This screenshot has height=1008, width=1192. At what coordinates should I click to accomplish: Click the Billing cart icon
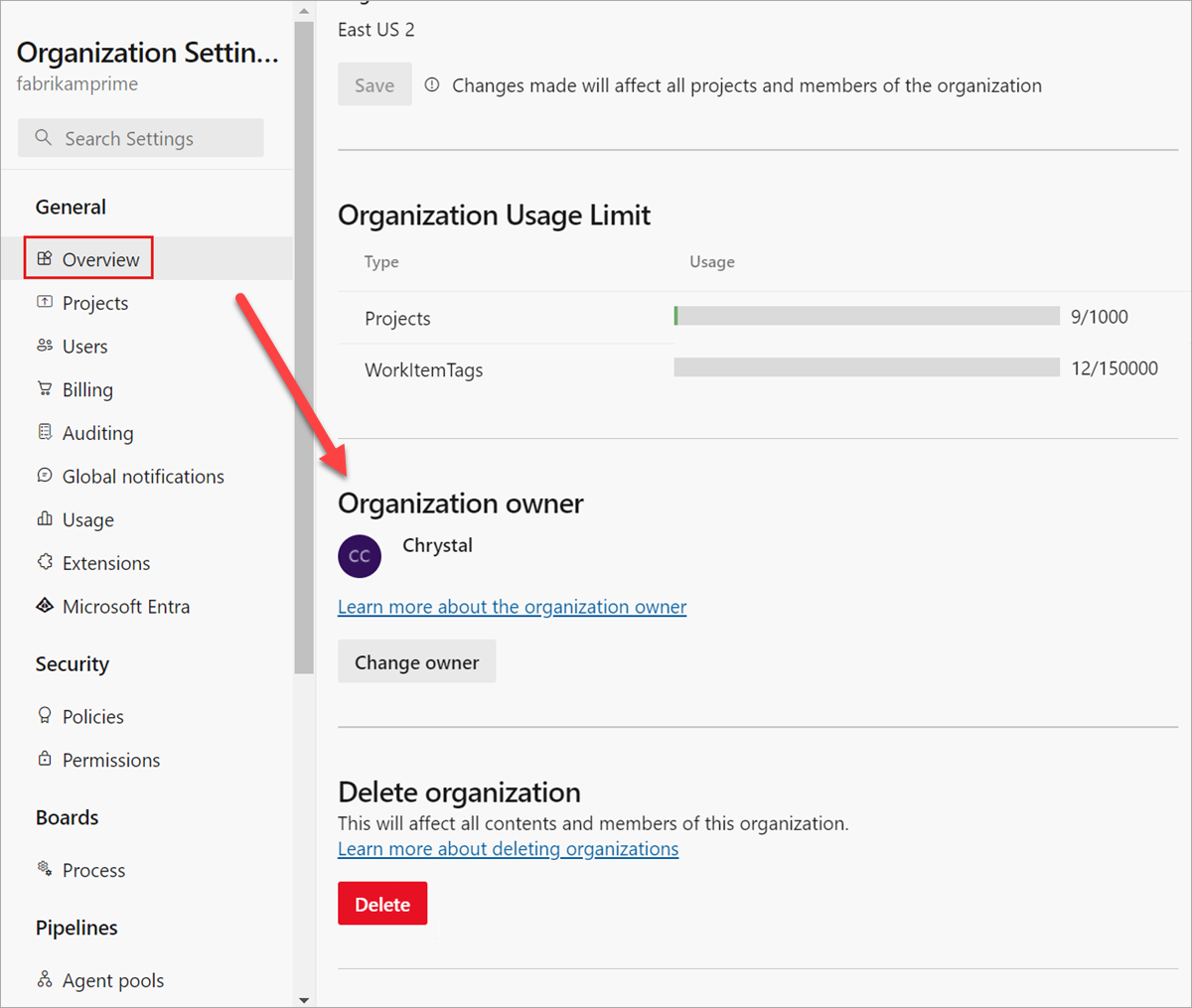[x=45, y=389]
